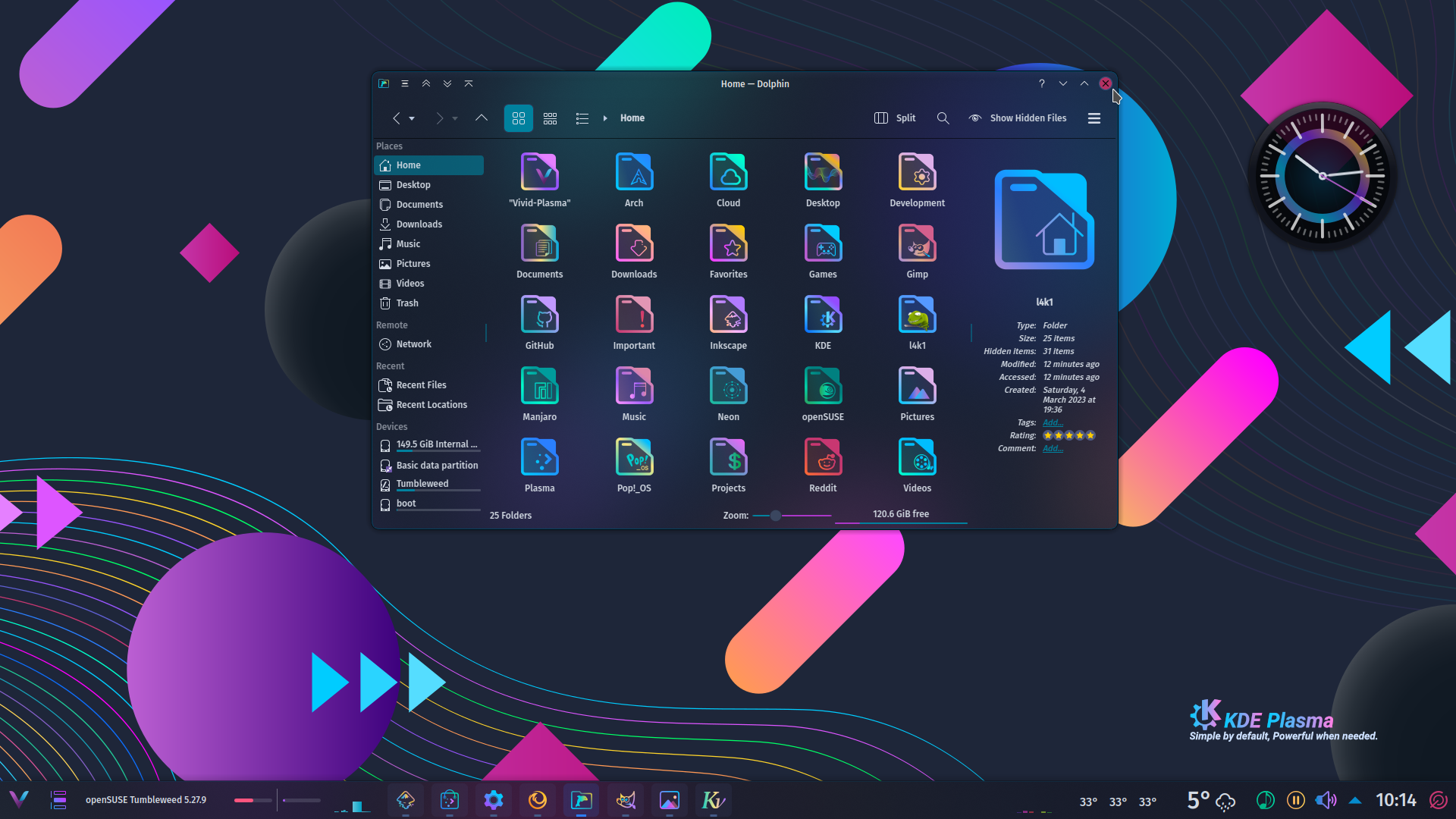The height and width of the screenshot is (819, 1456).
Task: Set rating using the star icons
Action: point(1069,435)
